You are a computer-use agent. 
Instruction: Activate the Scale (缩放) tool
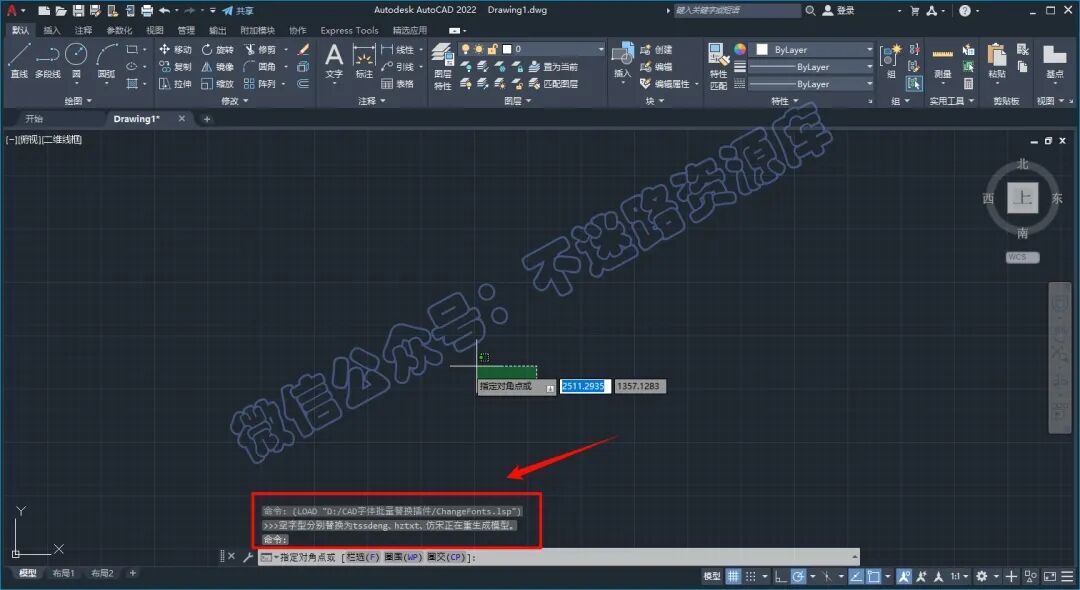[x=218, y=84]
